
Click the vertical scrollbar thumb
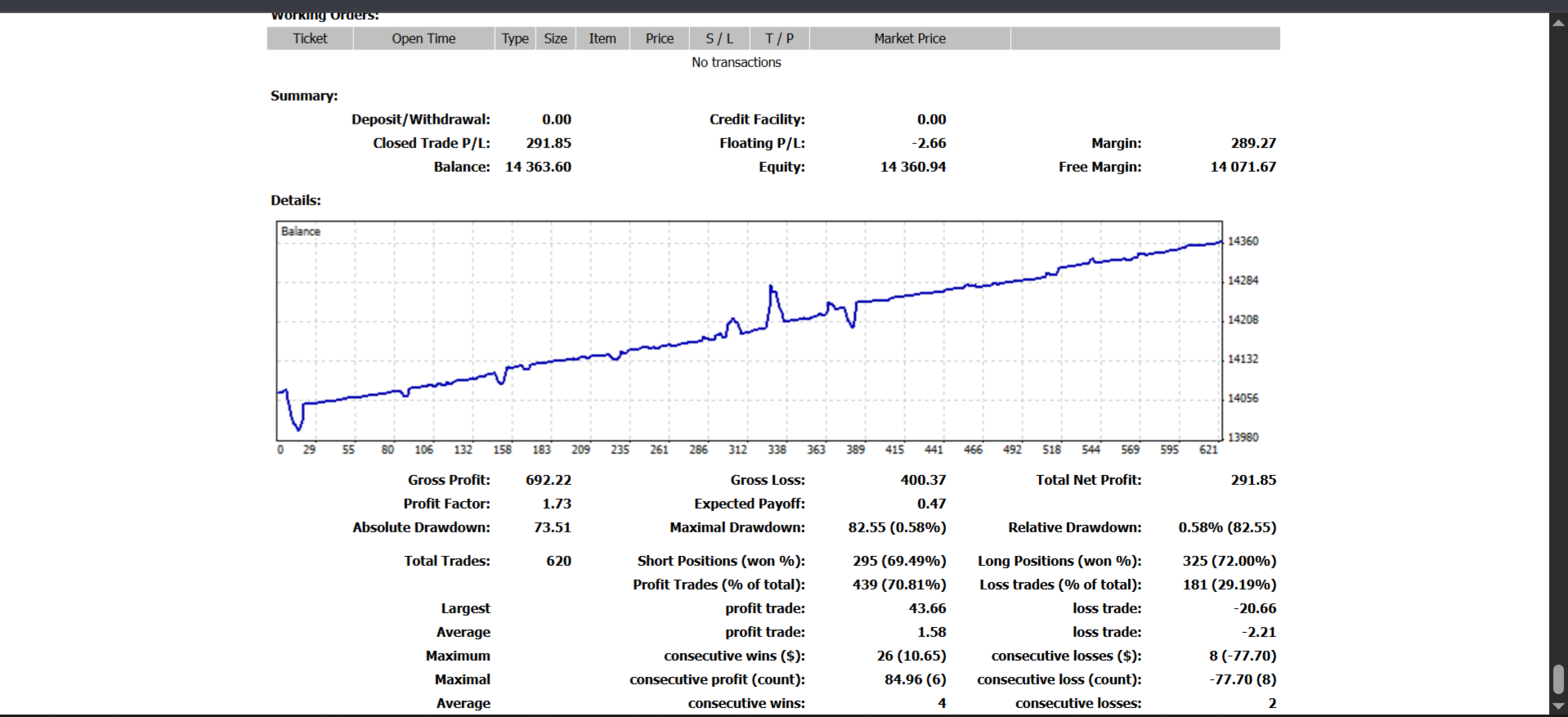tap(1558, 679)
